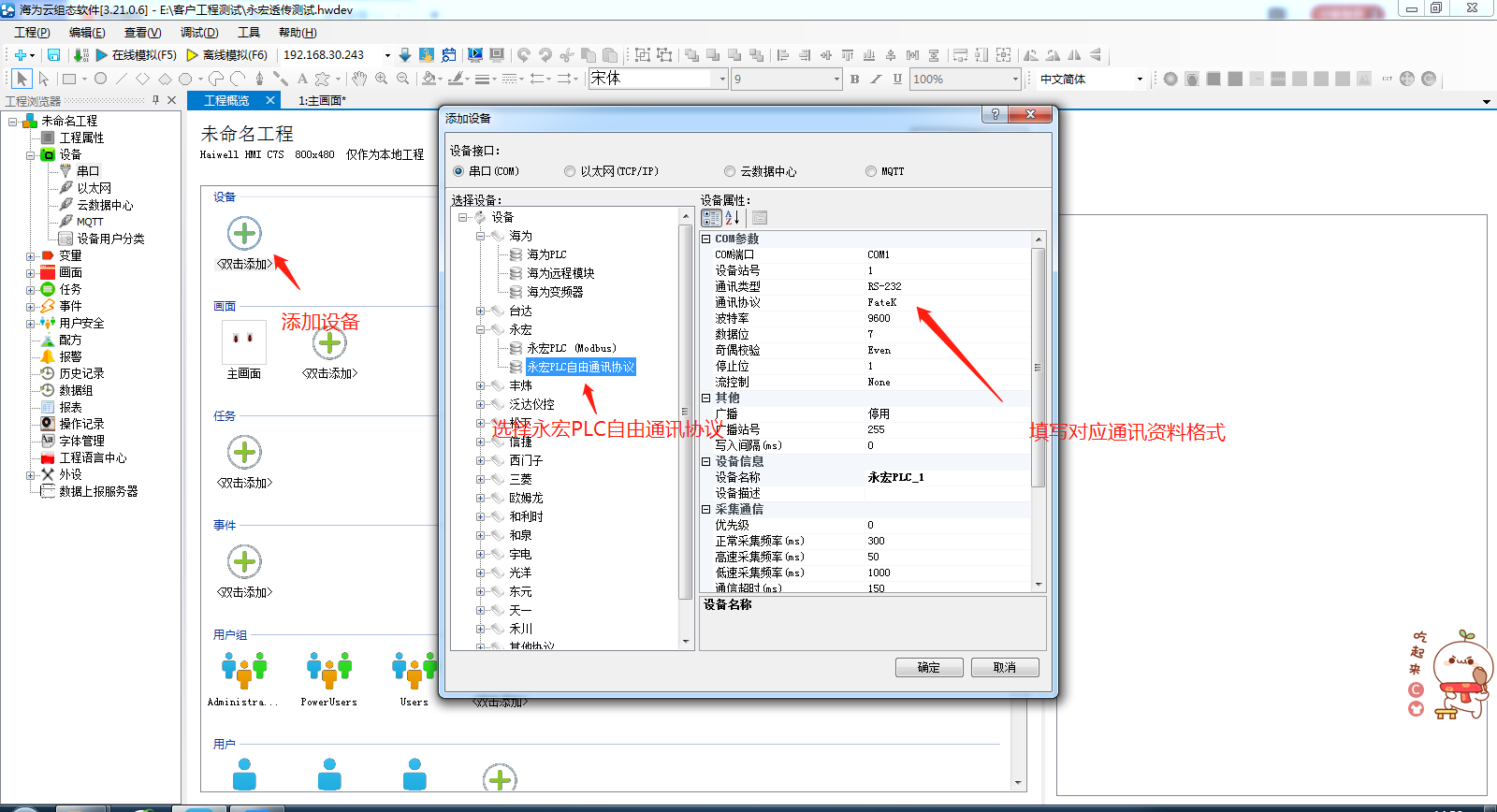Collapse the 采集通信 property group

706,509
